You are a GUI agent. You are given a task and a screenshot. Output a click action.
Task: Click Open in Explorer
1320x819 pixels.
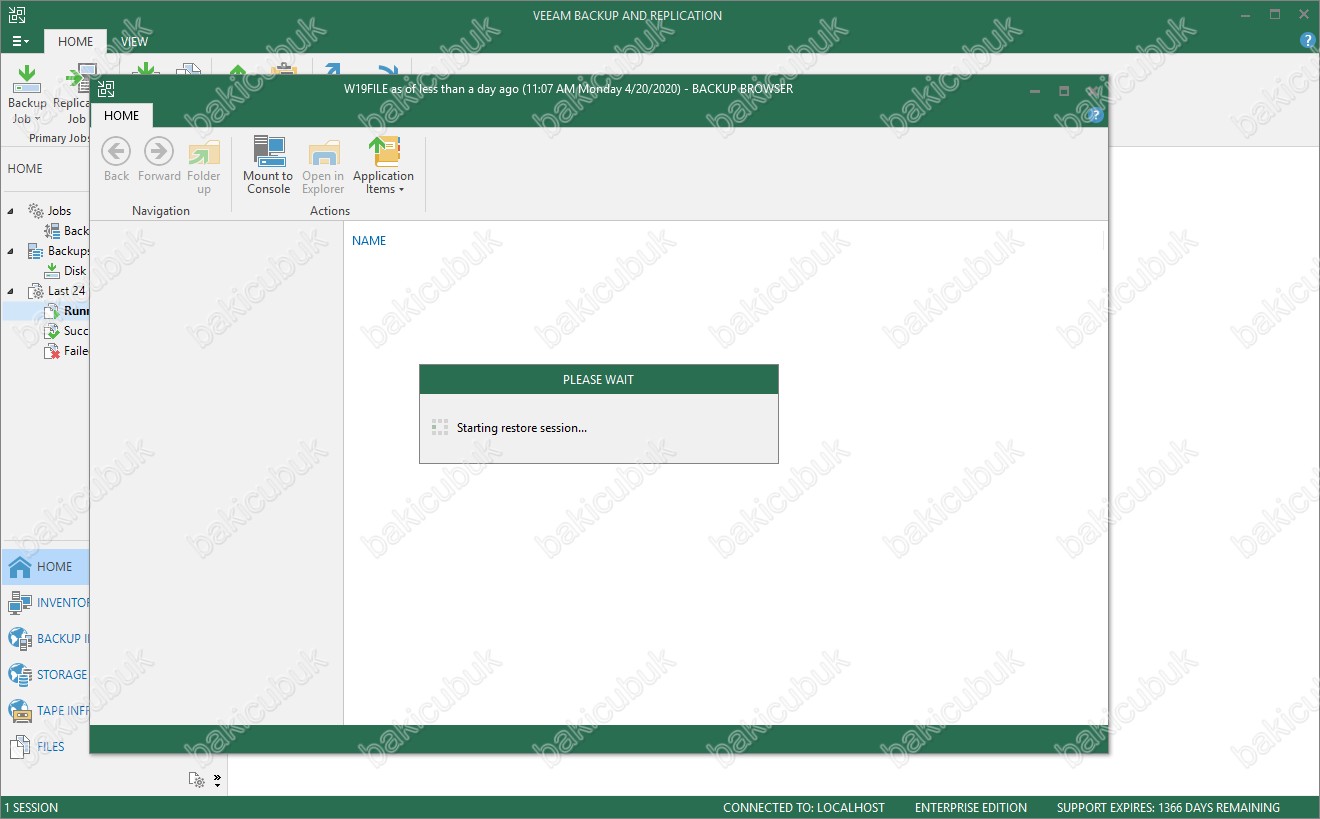pyautogui.click(x=323, y=166)
